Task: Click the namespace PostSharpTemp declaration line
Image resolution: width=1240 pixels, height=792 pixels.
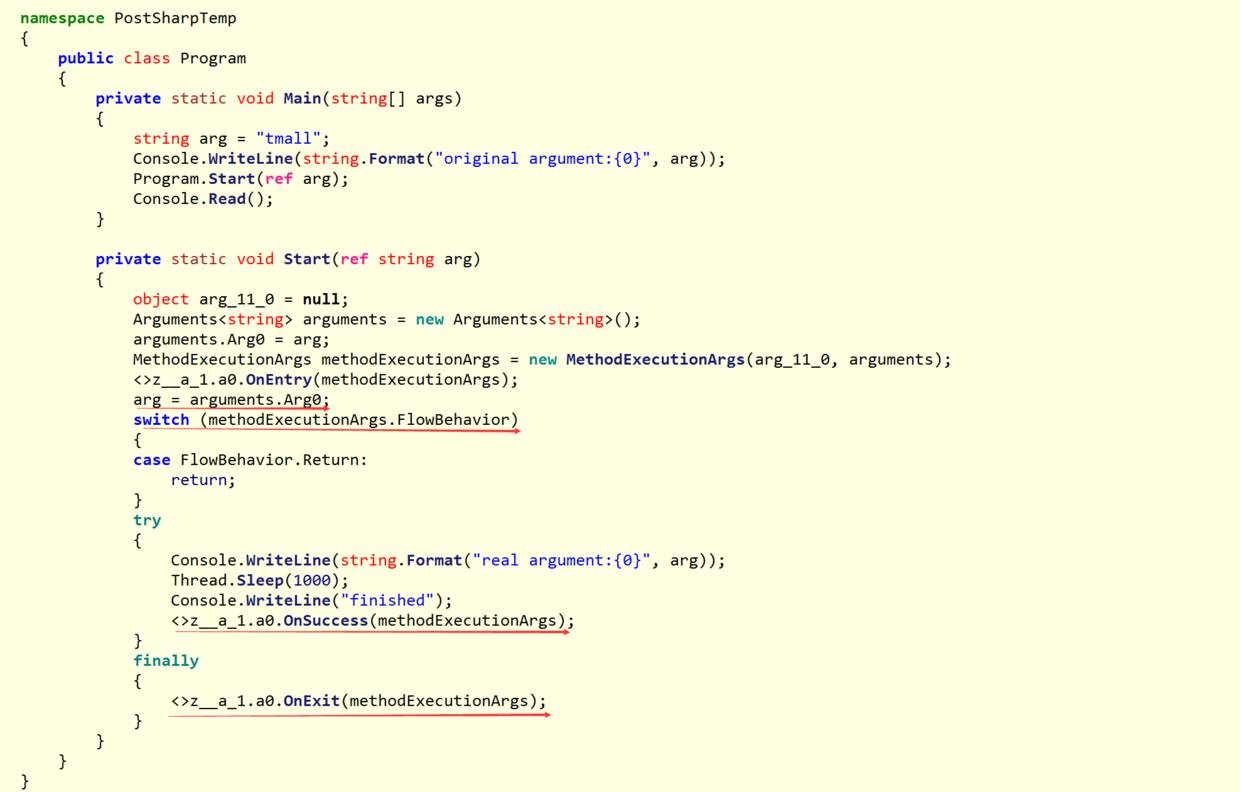Action: 128,18
